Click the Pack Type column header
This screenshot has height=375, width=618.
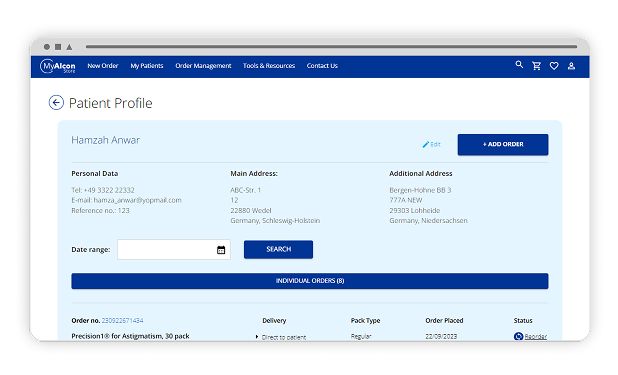365,321
